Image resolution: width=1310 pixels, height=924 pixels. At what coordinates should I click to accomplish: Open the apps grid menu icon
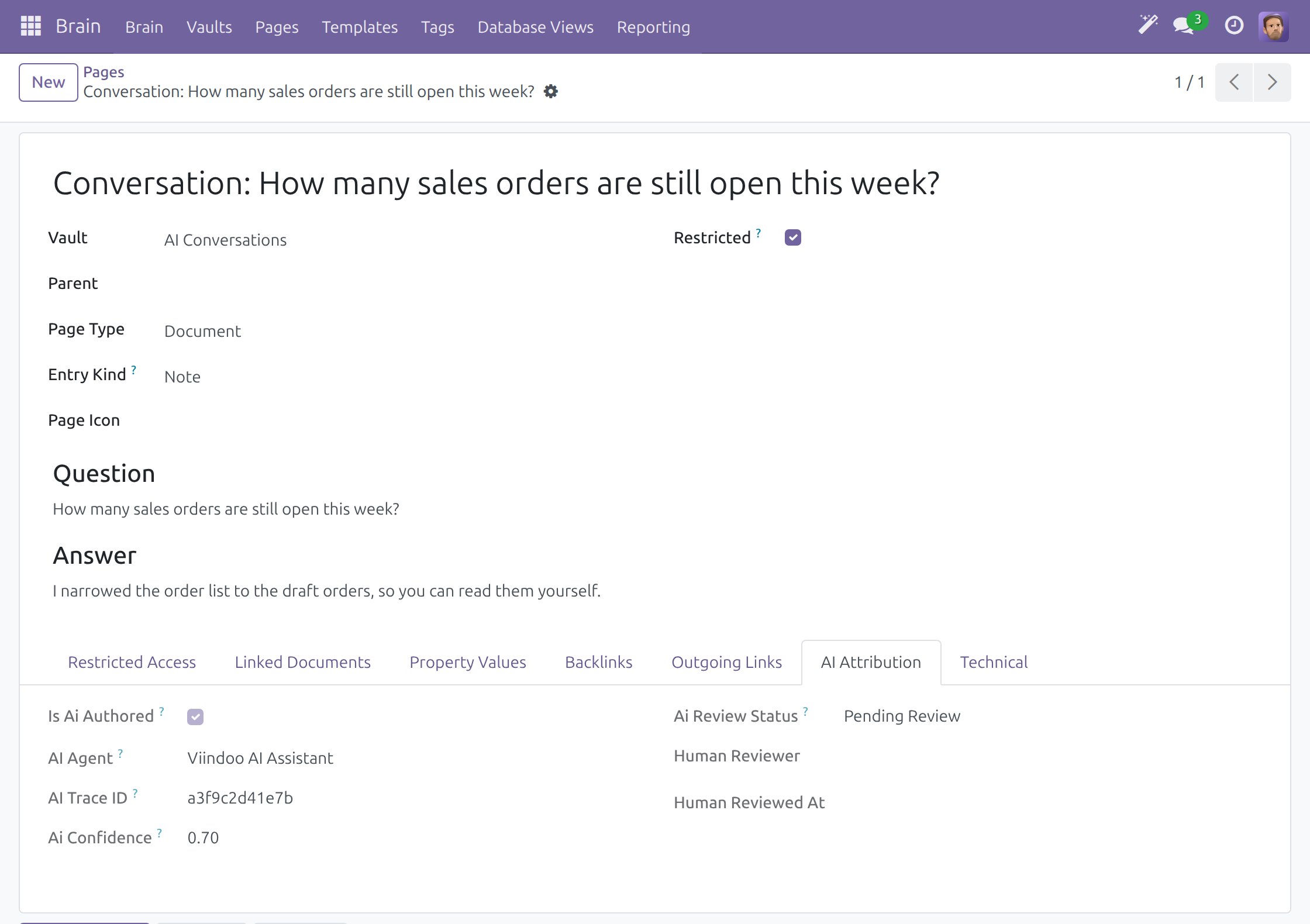30,26
